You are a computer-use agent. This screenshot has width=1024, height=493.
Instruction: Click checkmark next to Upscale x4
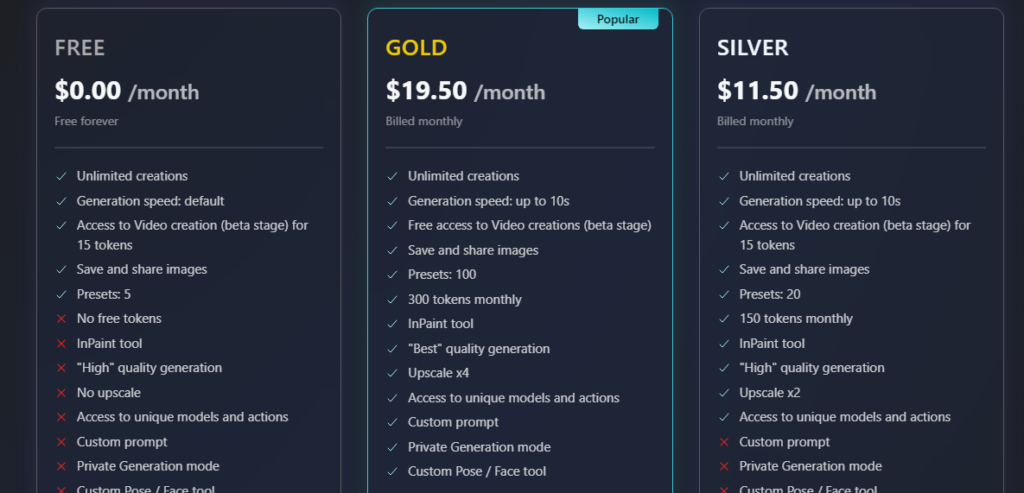[392, 374]
